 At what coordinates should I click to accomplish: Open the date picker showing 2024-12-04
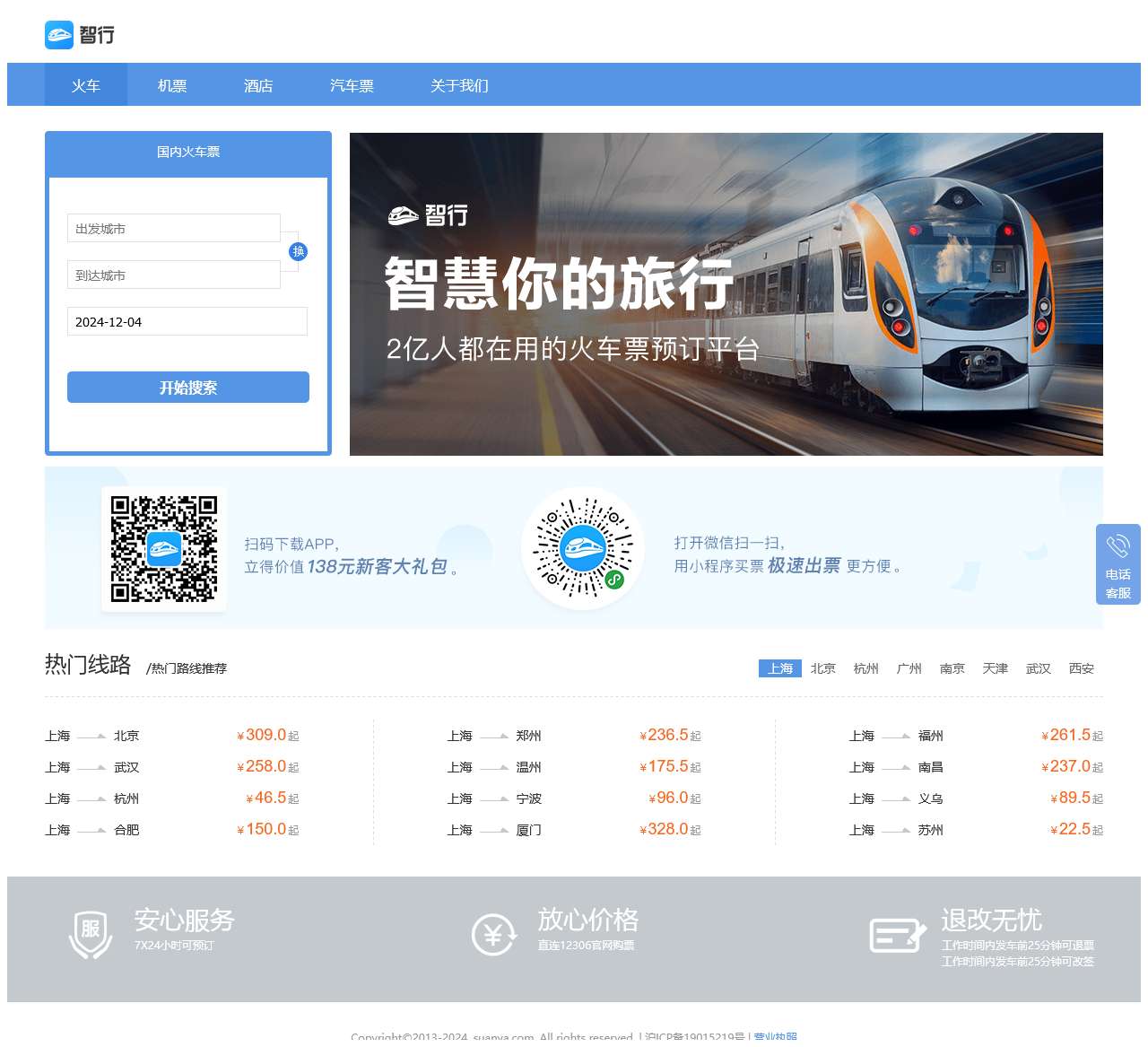[187, 321]
